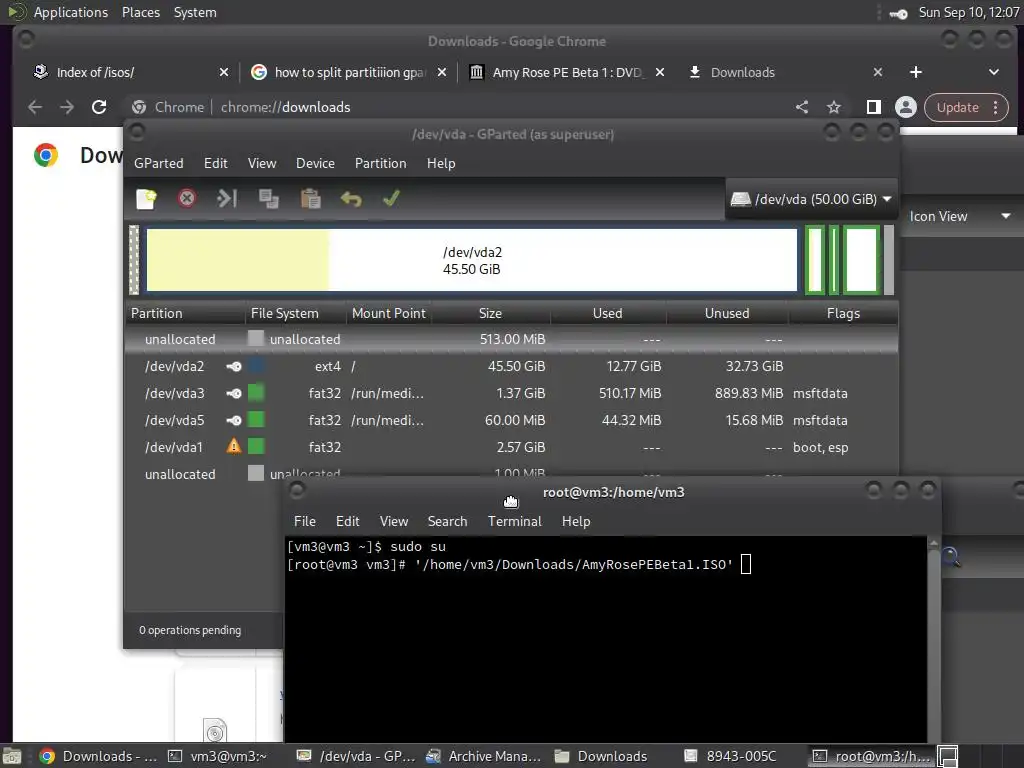1024x768 pixels.
Task: Click the key lock icon on /dev/vda2
Action: 234,366
